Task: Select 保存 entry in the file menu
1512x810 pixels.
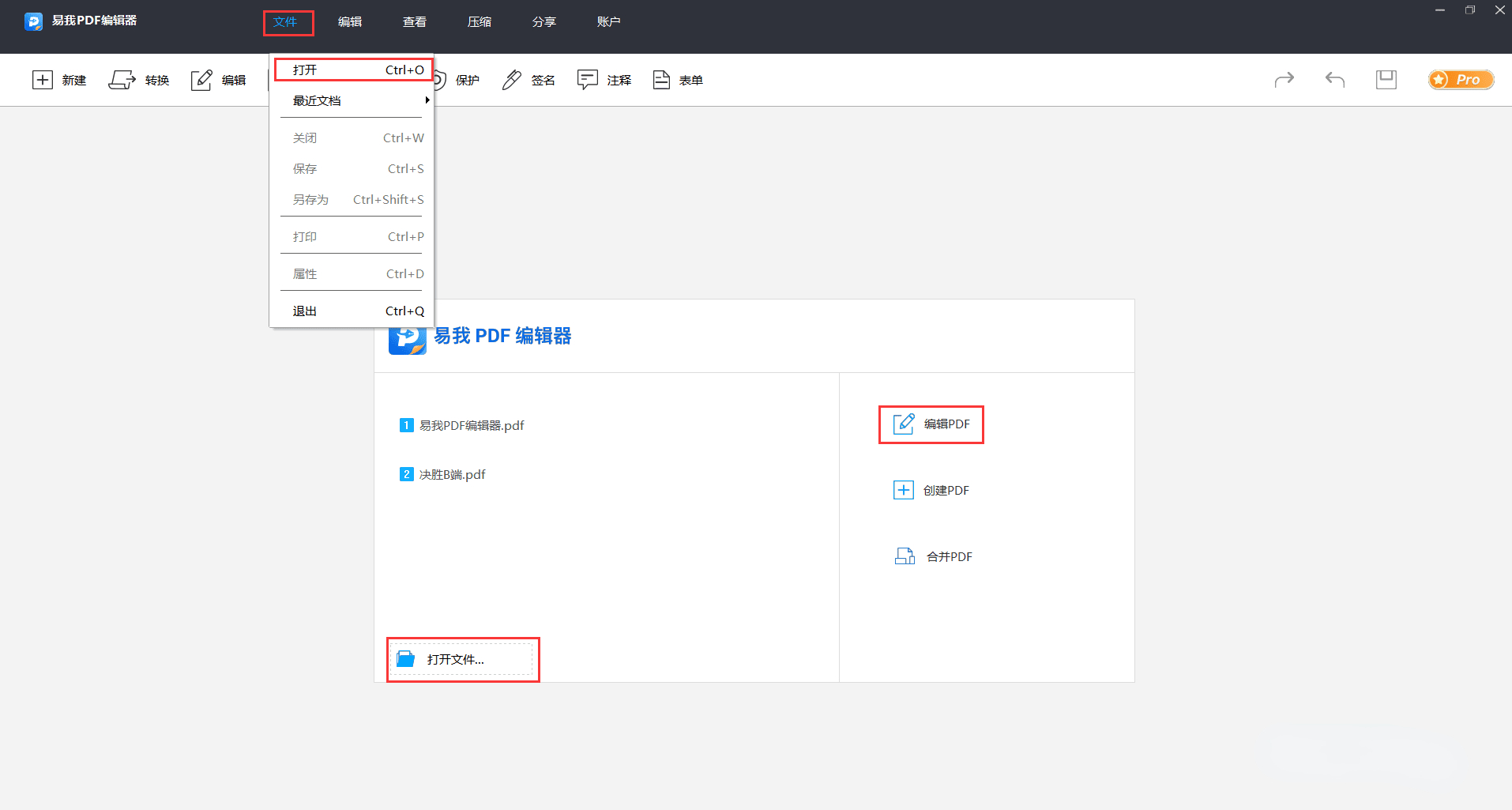Action: click(352, 168)
